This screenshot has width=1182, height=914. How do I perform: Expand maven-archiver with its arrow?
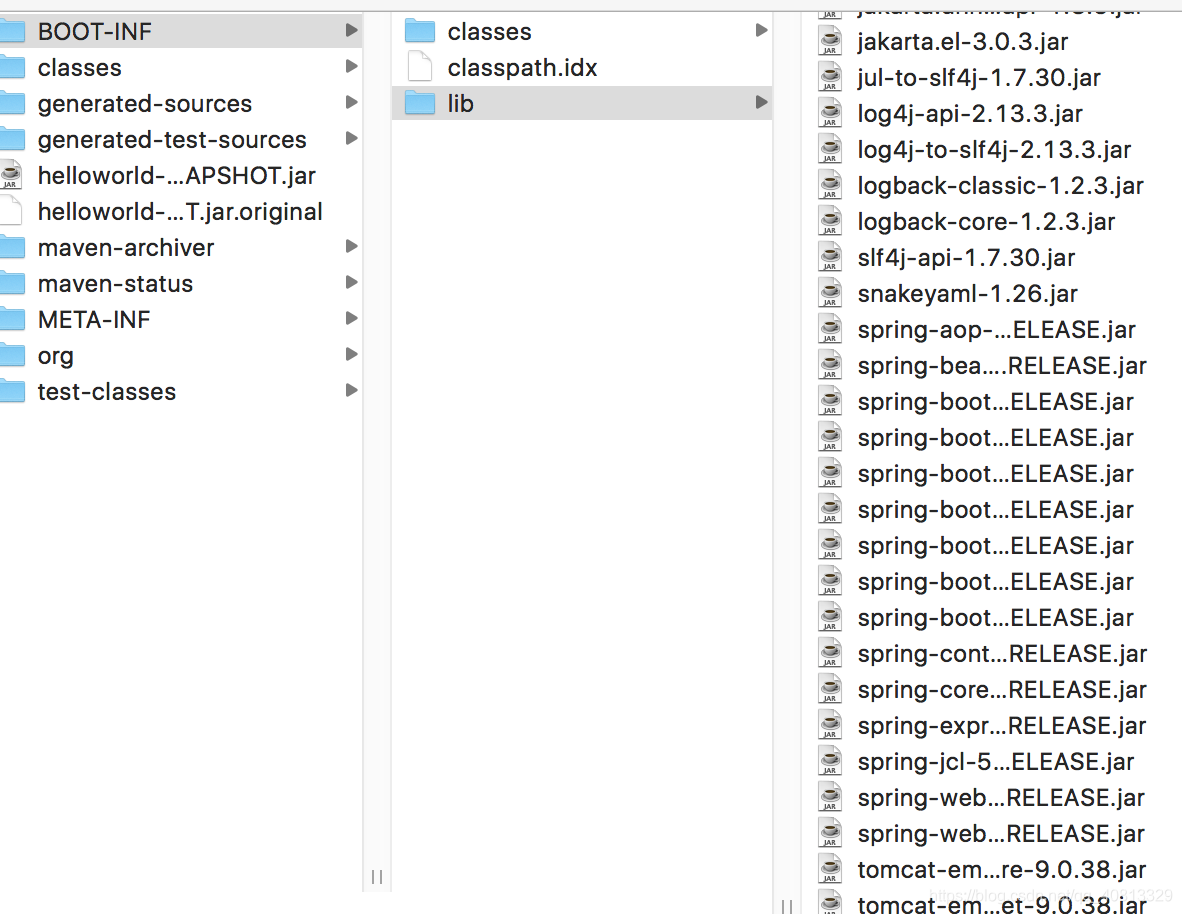351,246
